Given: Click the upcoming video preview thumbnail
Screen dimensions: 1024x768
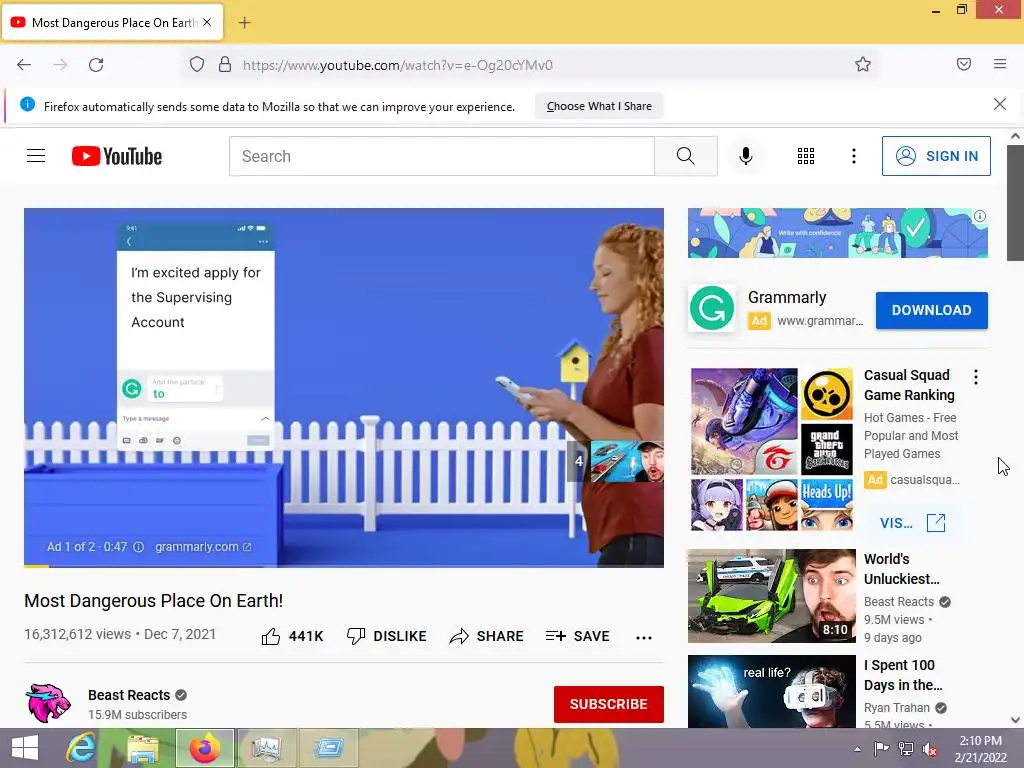Looking at the screenshot, I should pos(627,461).
